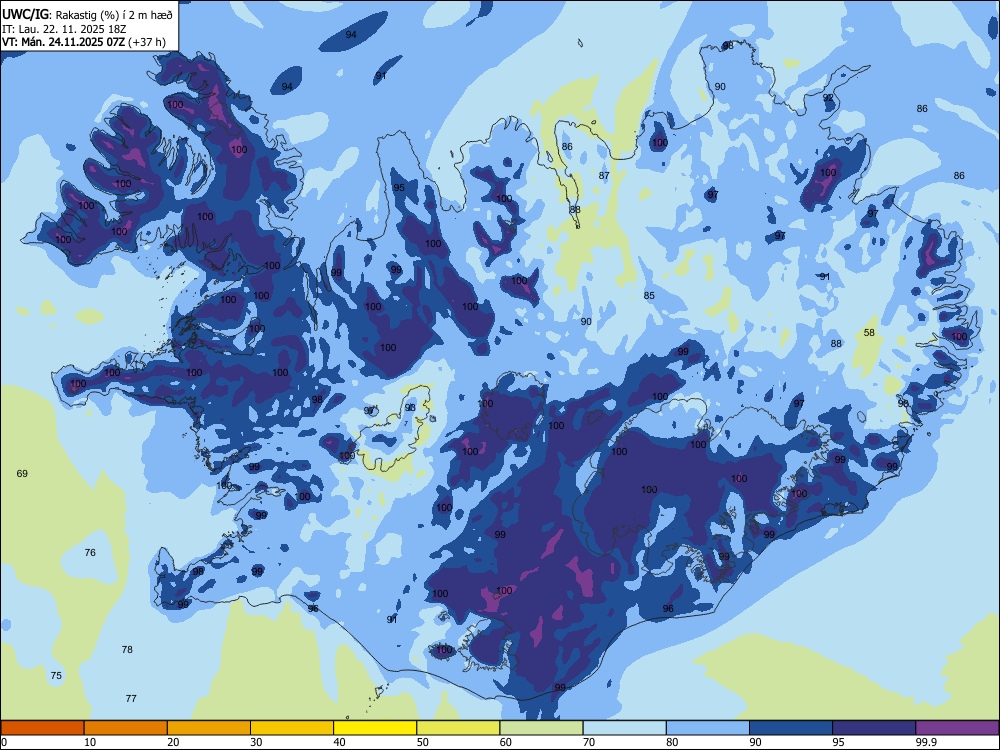This screenshot has height=750, width=1000.
Task: Click the '77' humidity value on the map
Action: click(131, 698)
